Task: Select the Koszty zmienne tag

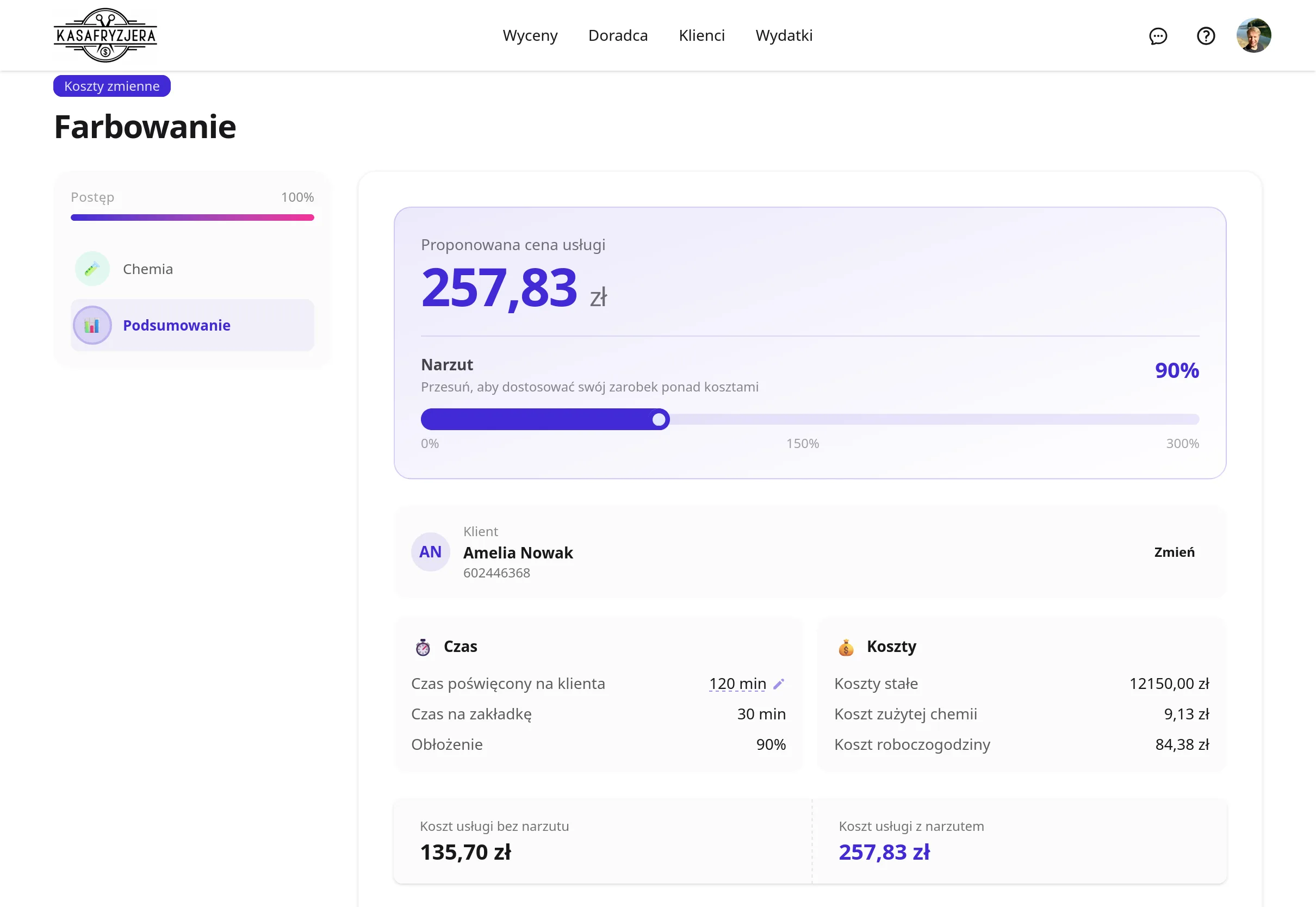Action: 112,86
